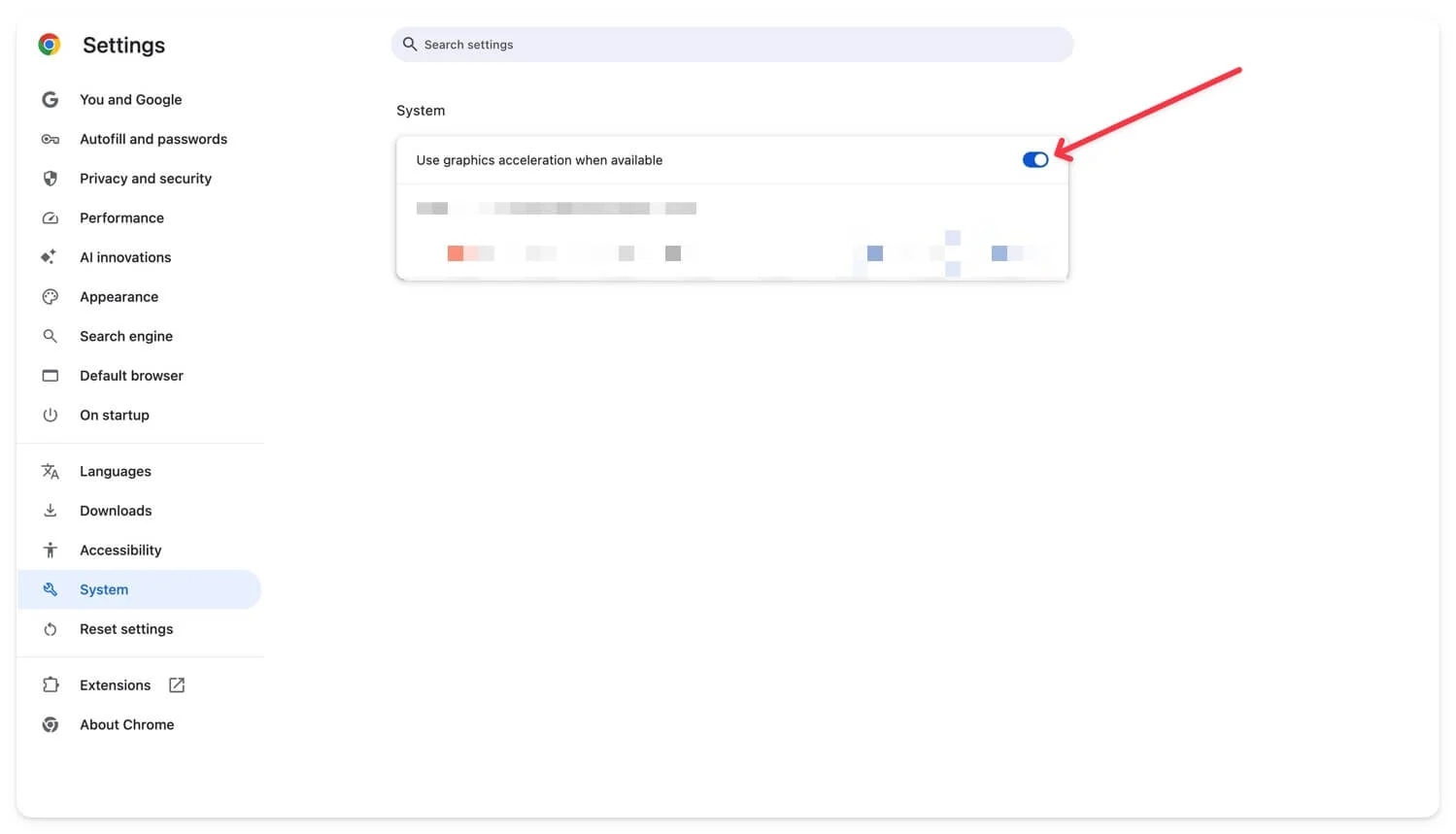The width and height of the screenshot is (1456, 834).
Task: Click the download arrow icon for Downloads
Action: [51, 511]
